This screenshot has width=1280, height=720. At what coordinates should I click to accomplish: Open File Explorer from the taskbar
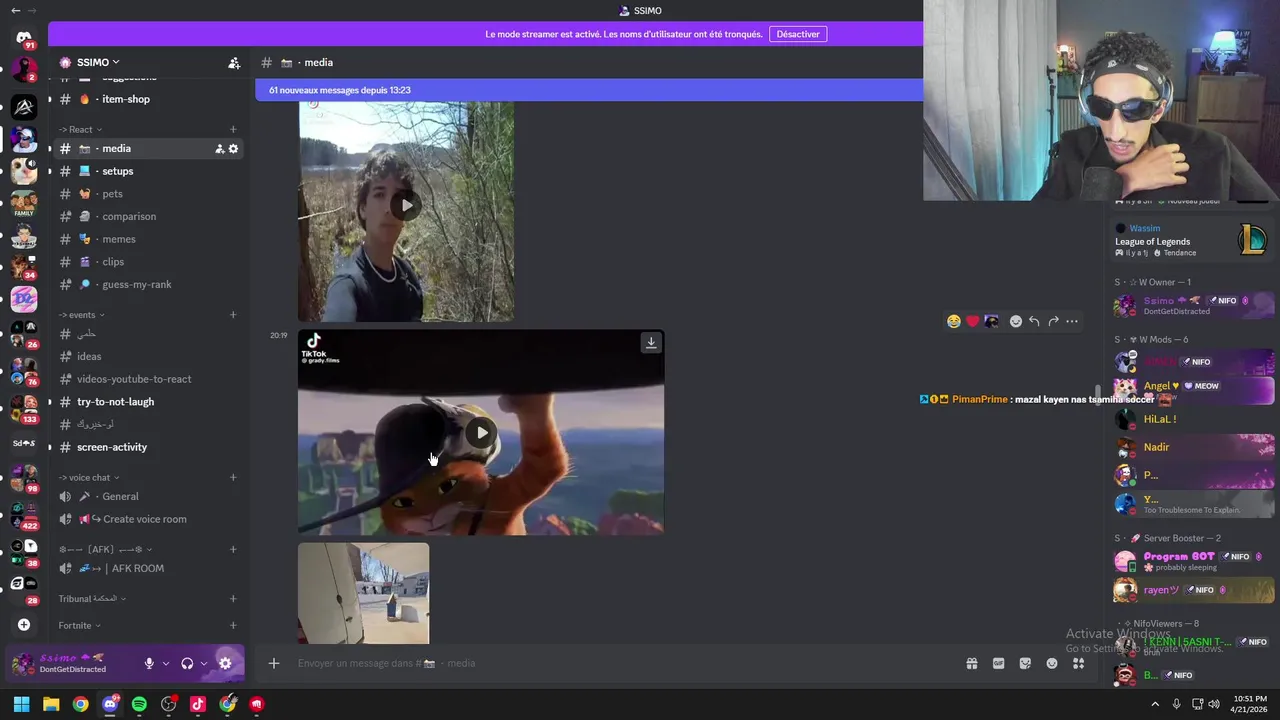click(x=51, y=704)
